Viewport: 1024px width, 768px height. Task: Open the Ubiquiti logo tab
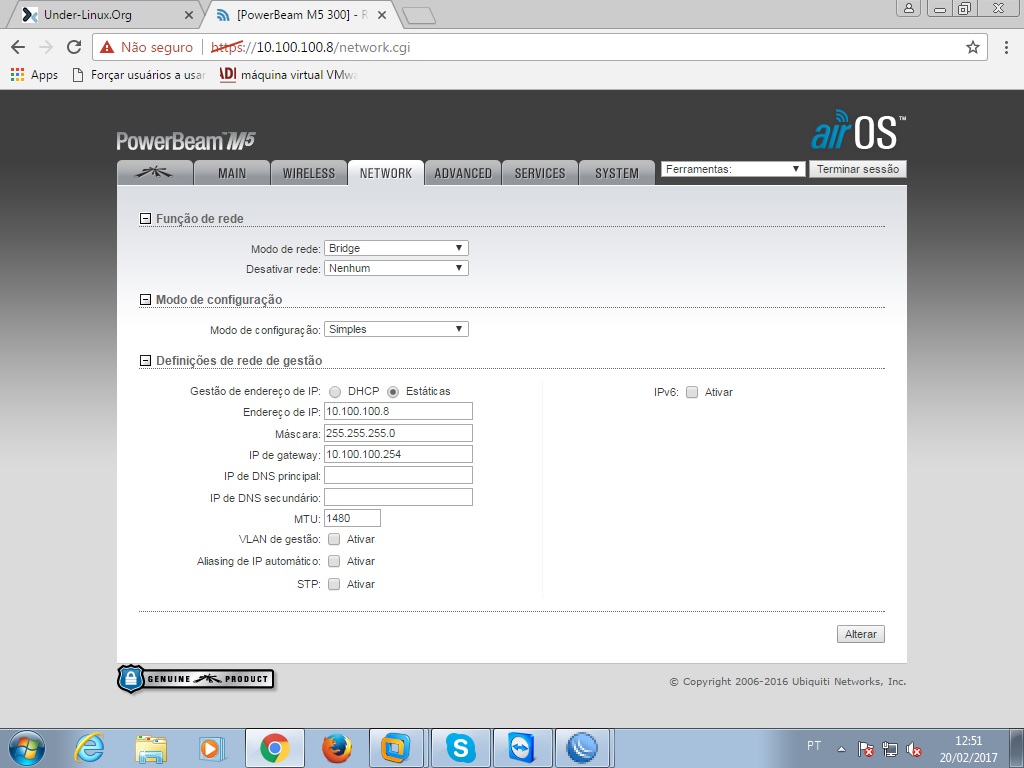point(155,173)
